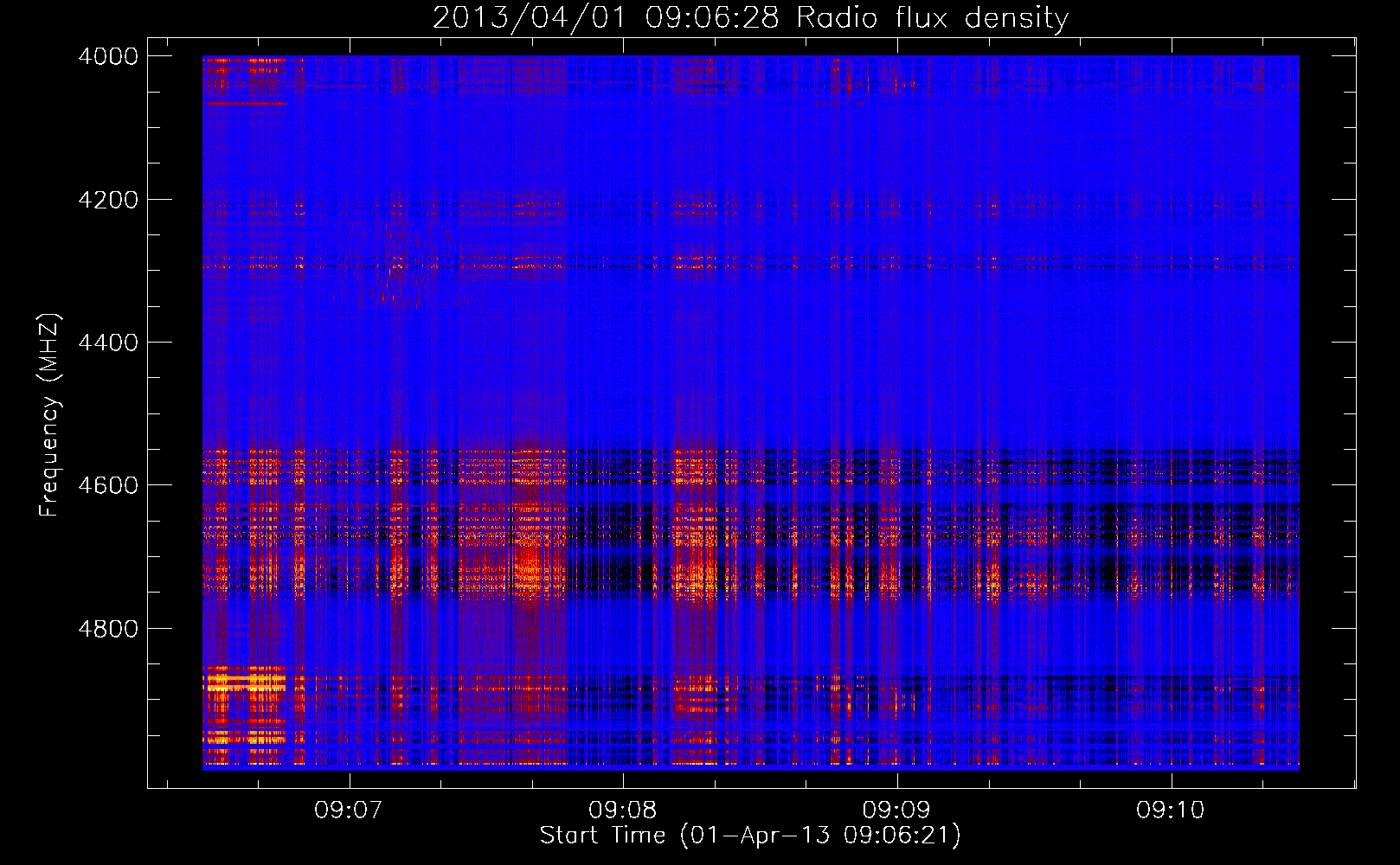1400x865 pixels.
Task: Click the 4200 frequency tick label
Action: pos(108,199)
